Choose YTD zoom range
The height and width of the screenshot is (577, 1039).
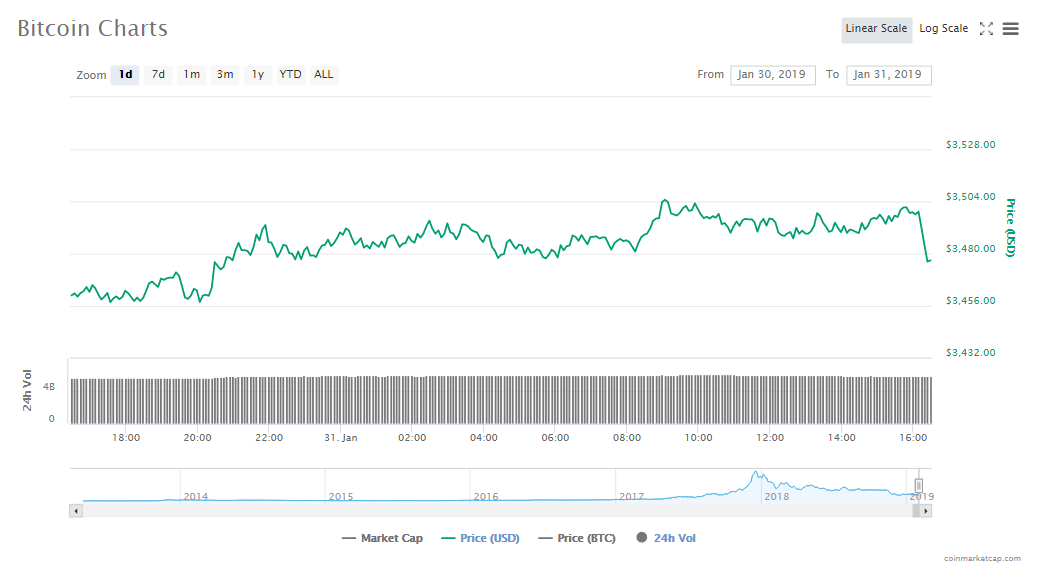pos(290,75)
